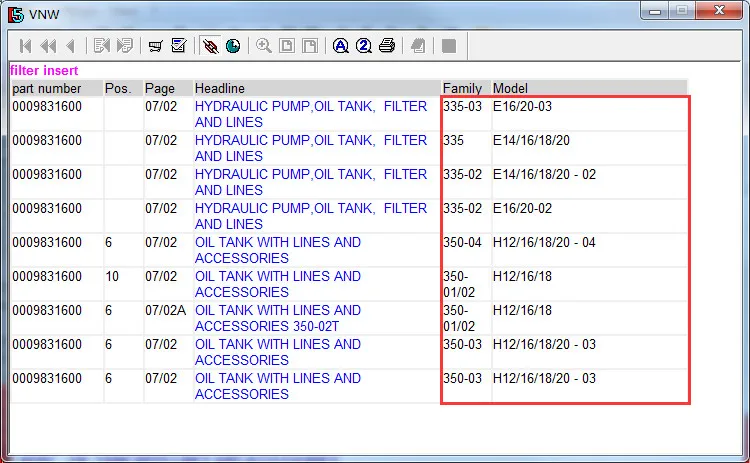Click the circled letter A icon
750x463 pixels.
pyautogui.click(x=341, y=46)
